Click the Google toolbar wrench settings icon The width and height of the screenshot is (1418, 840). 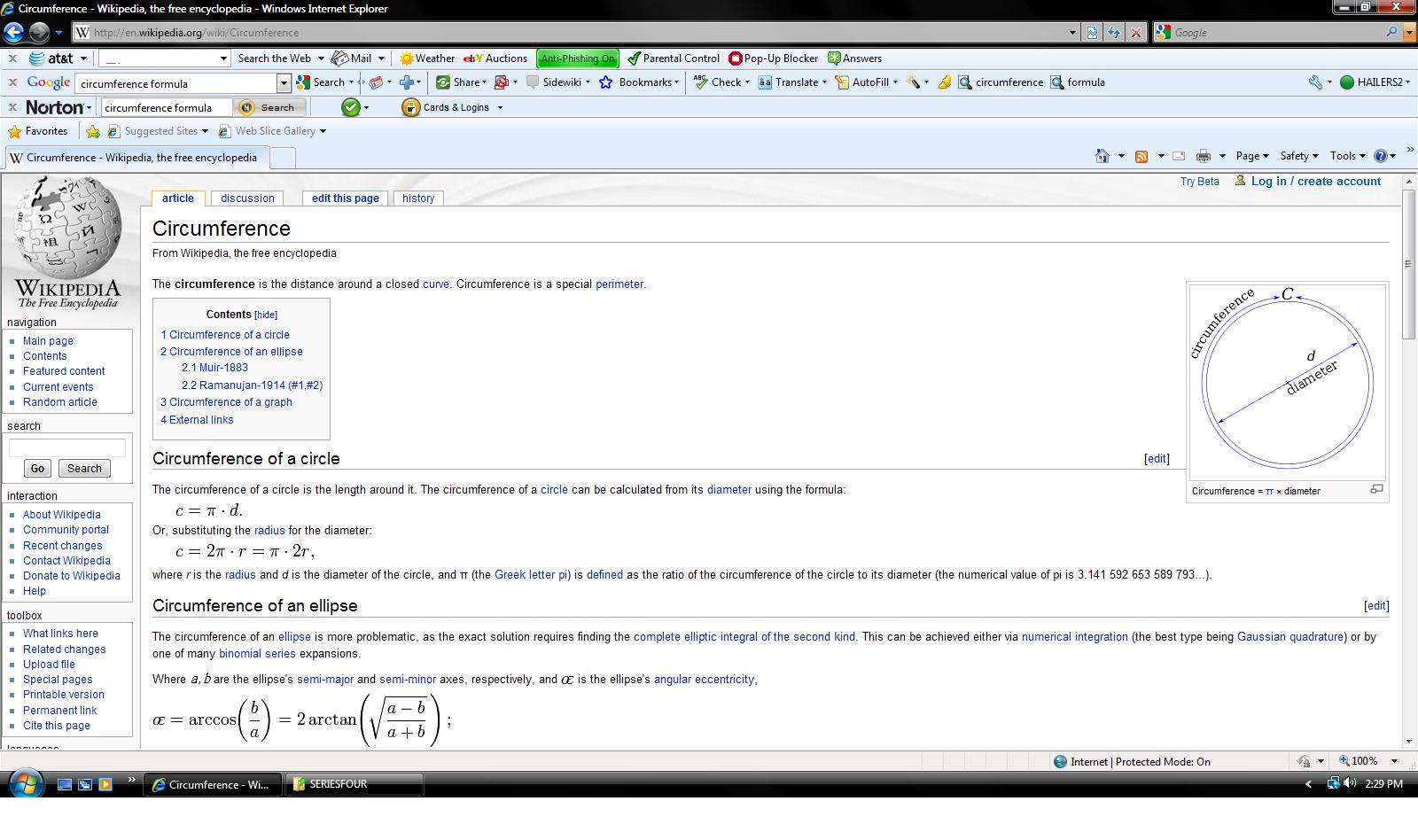(x=1315, y=82)
